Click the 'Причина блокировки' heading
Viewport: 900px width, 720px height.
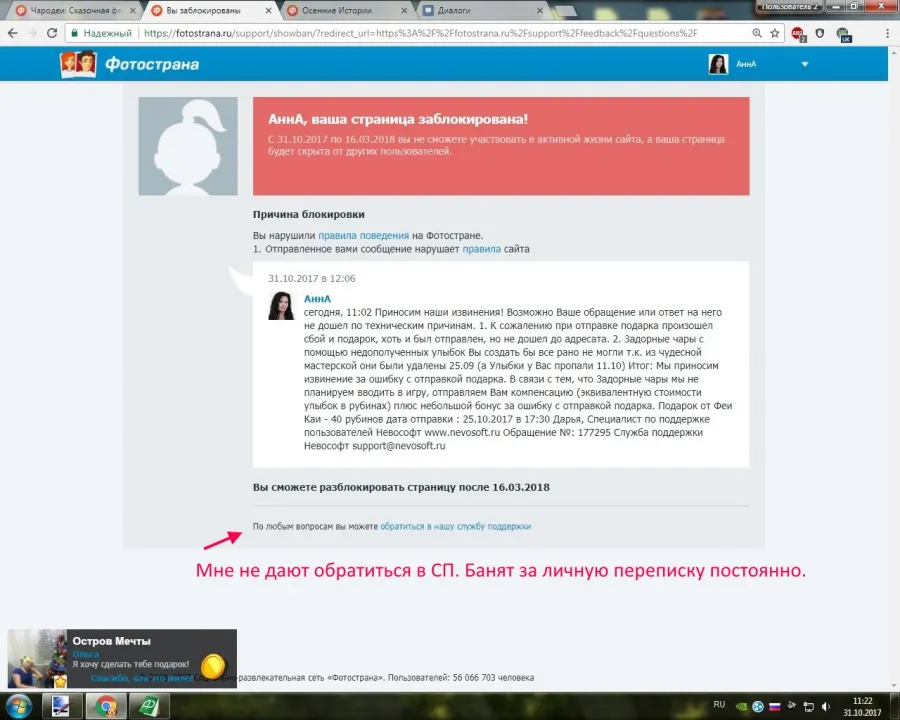(x=309, y=214)
